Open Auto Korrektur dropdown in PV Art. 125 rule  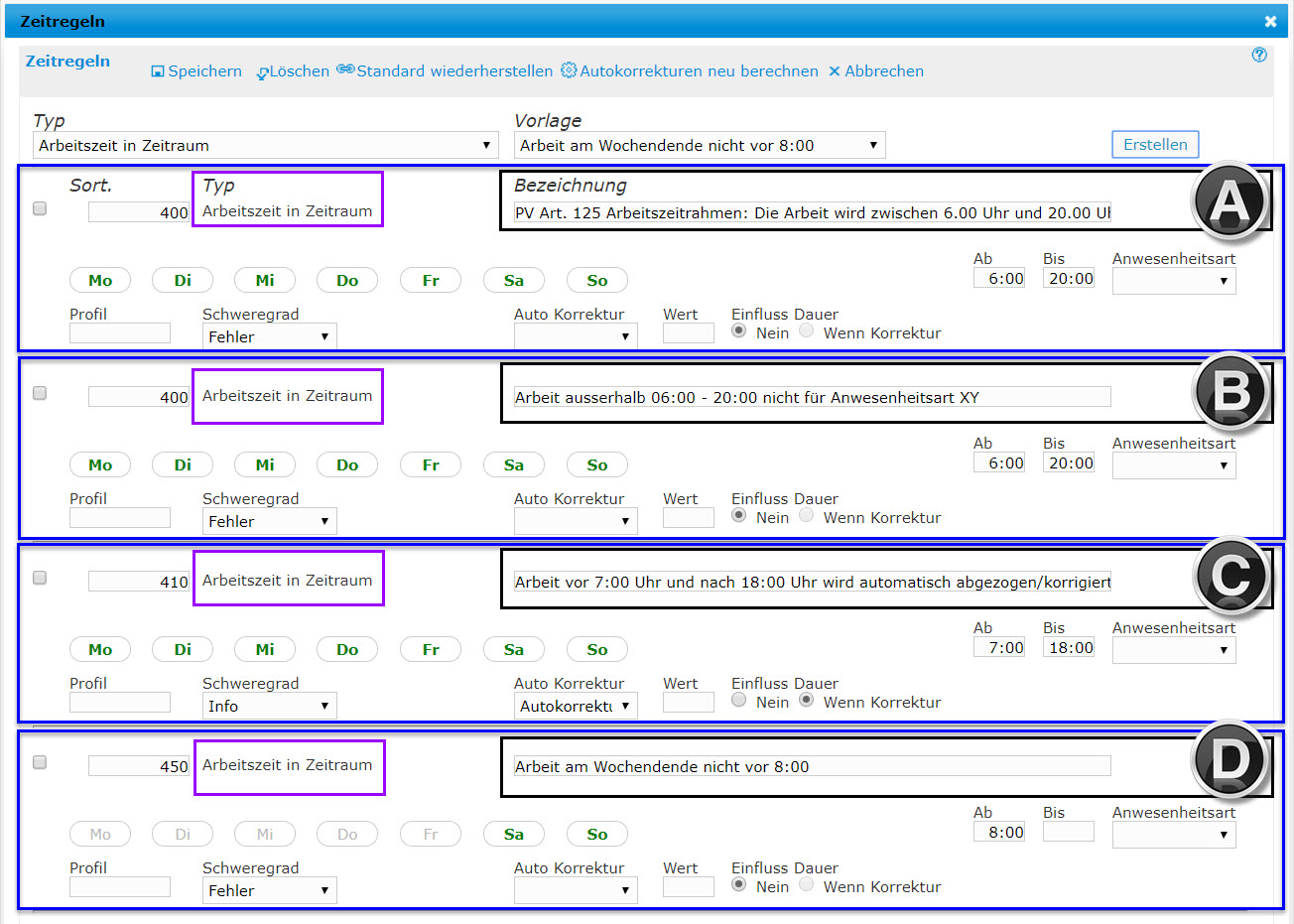coord(576,336)
